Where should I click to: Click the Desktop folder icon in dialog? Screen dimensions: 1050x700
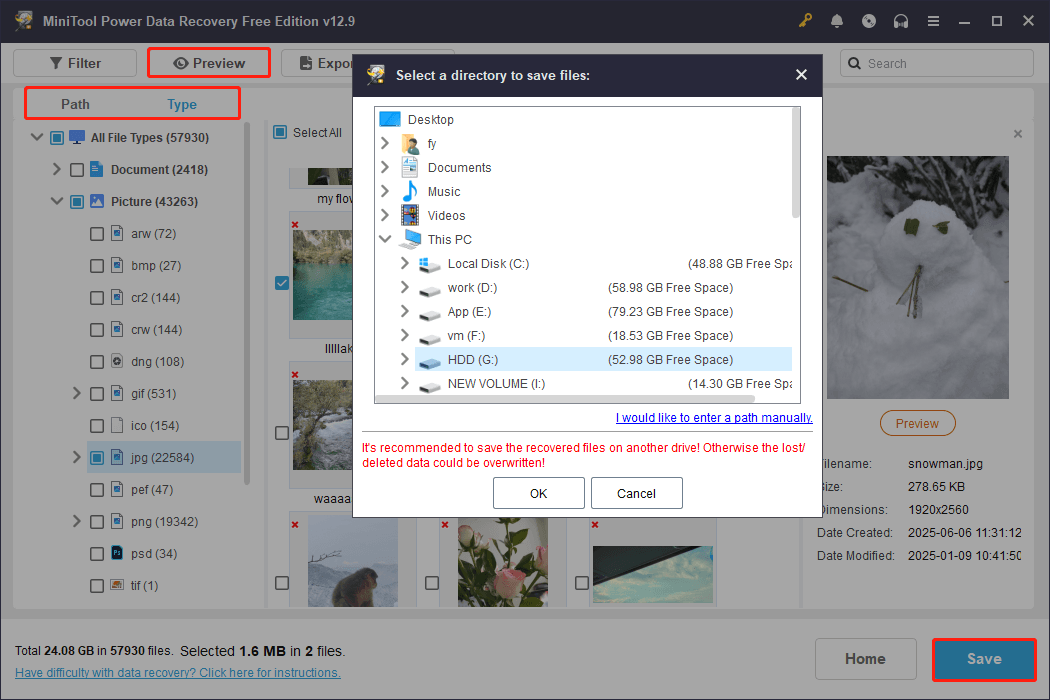point(390,119)
